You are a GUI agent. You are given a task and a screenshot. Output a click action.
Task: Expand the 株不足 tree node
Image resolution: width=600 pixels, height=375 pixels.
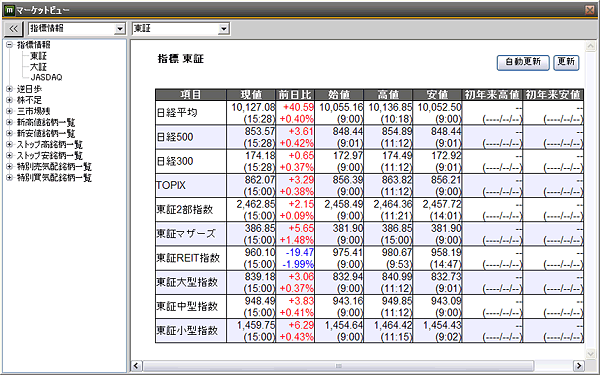tap(10, 100)
